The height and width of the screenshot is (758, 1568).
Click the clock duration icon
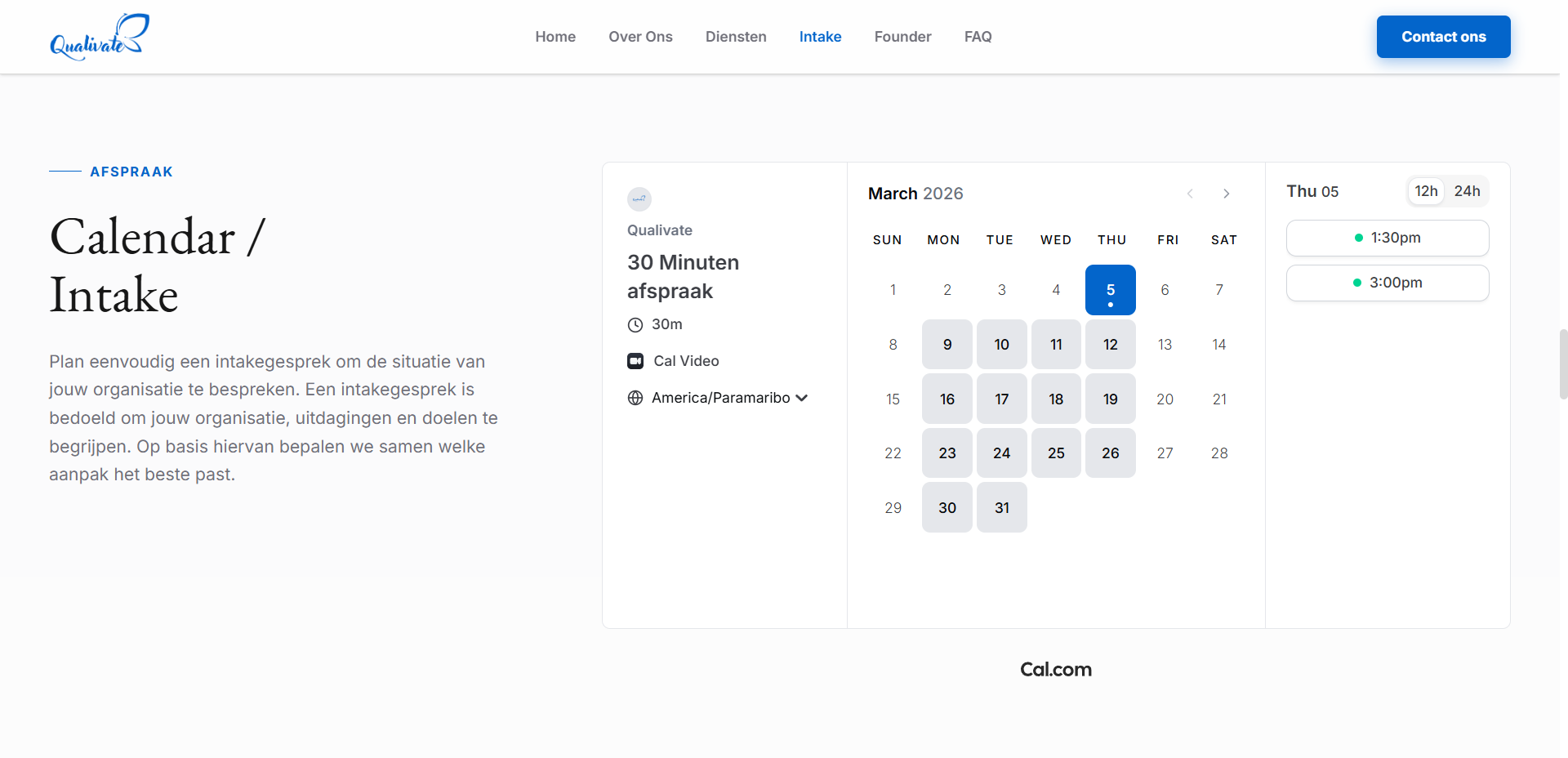[635, 325]
